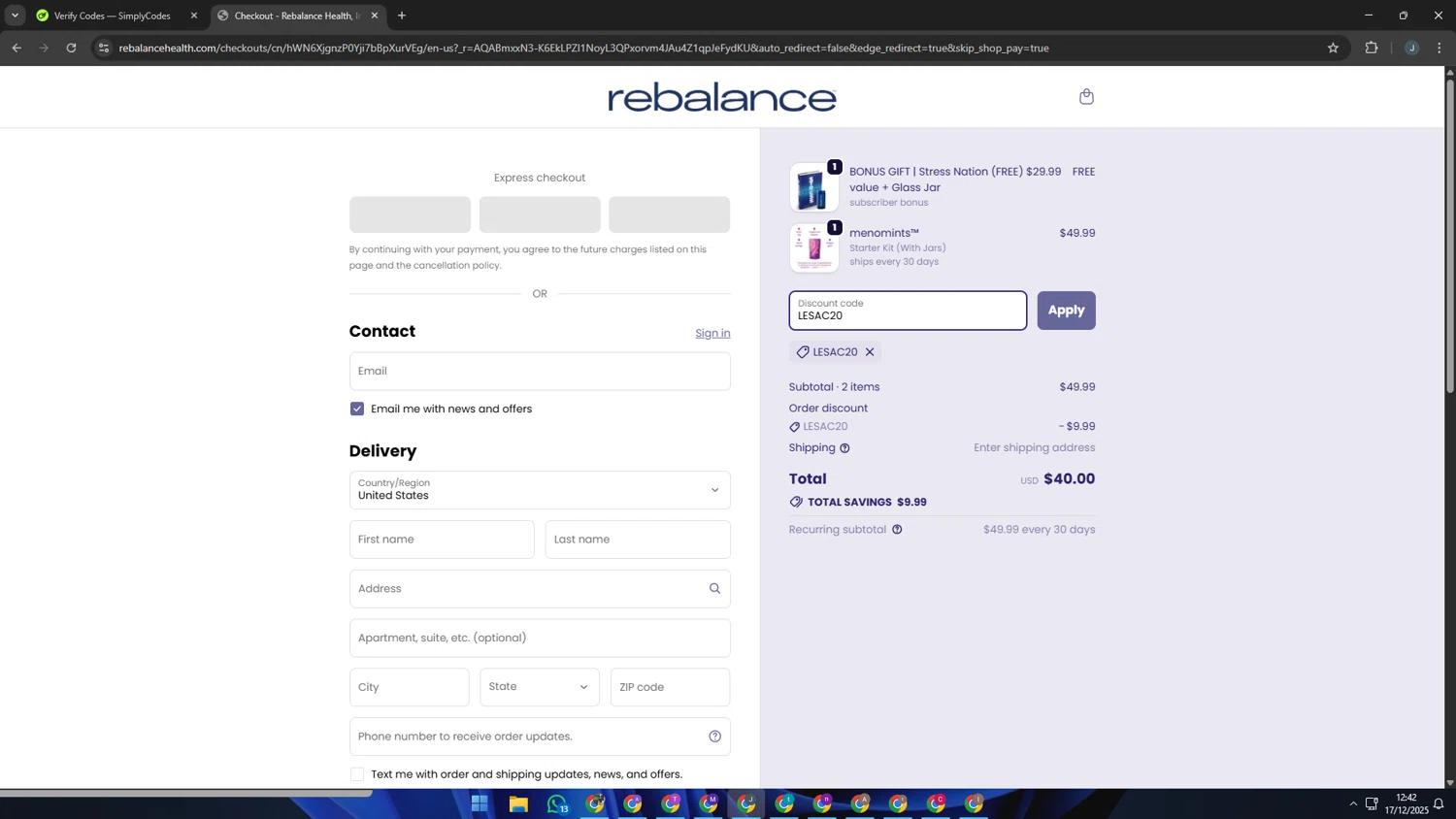This screenshot has width=1456, height=819.
Task: Click the browser back arrow
Action: (17, 48)
